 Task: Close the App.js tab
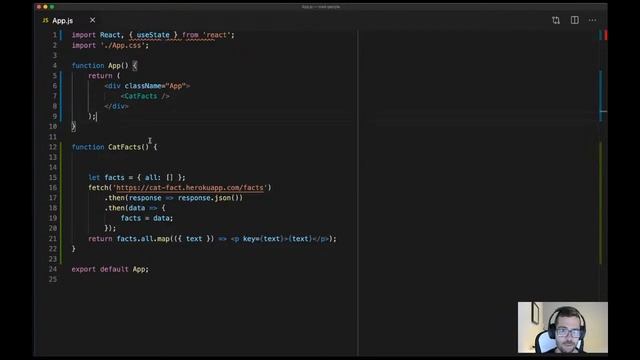pyautogui.click(x=93, y=20)
